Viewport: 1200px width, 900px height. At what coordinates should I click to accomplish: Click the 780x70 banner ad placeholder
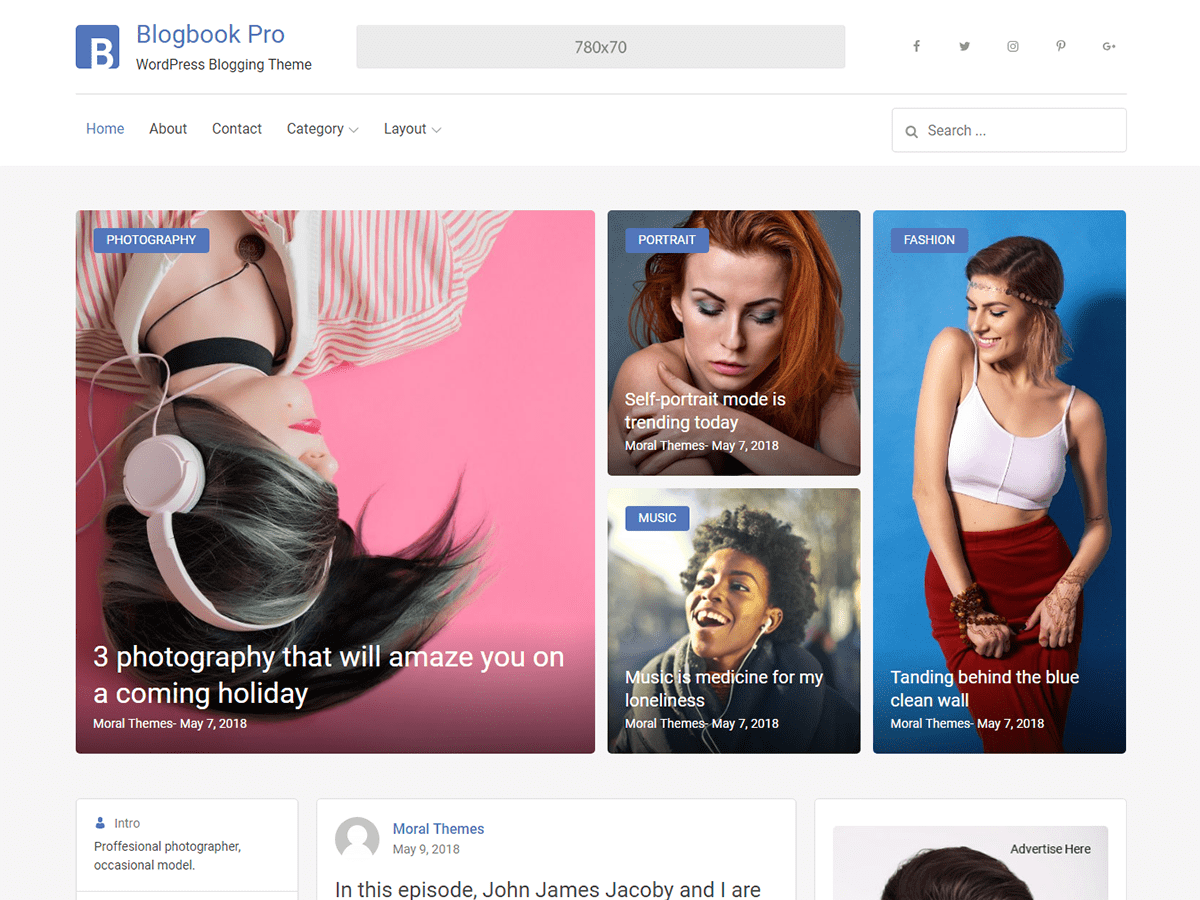[x=601, y=47]
